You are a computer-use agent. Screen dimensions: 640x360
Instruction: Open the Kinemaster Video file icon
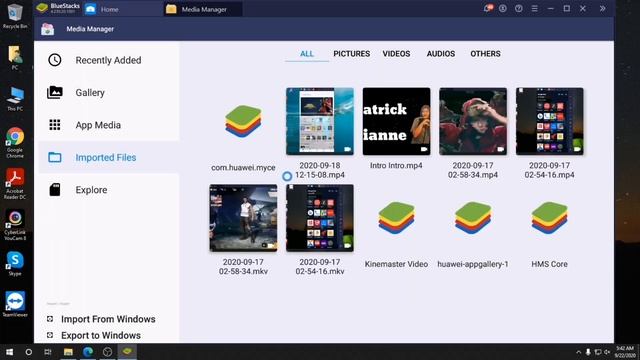(396, 218)
